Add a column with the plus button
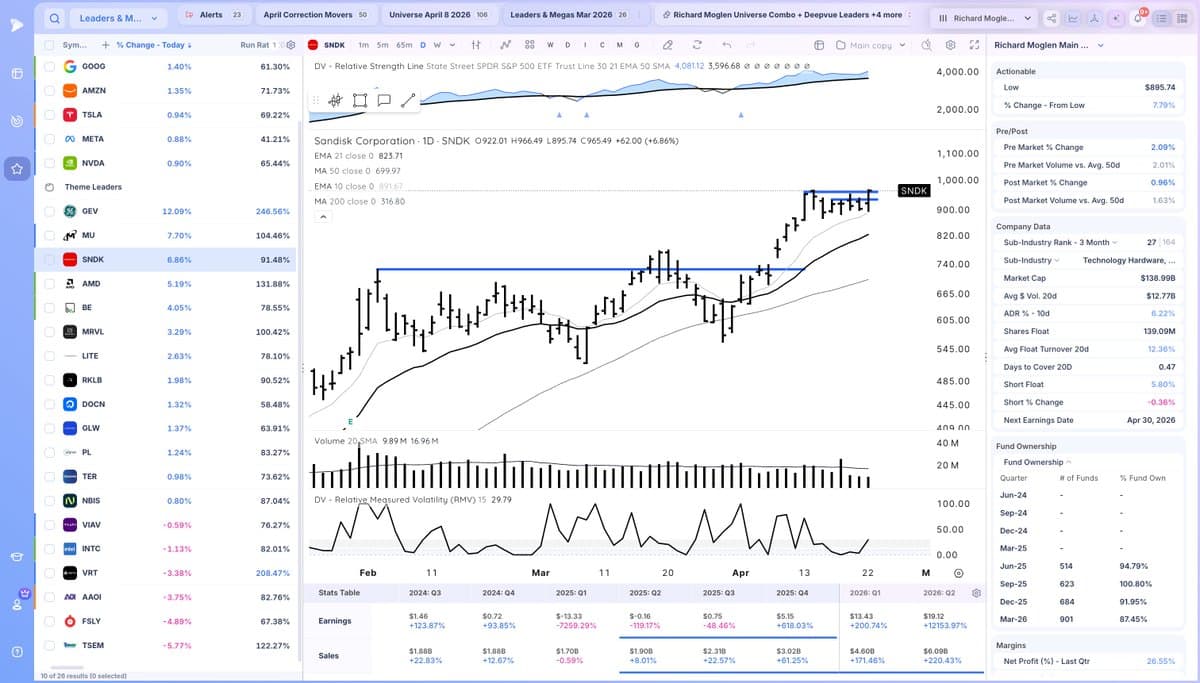Viewport: 1200px width, 683px height. click(x=105, y=45)
